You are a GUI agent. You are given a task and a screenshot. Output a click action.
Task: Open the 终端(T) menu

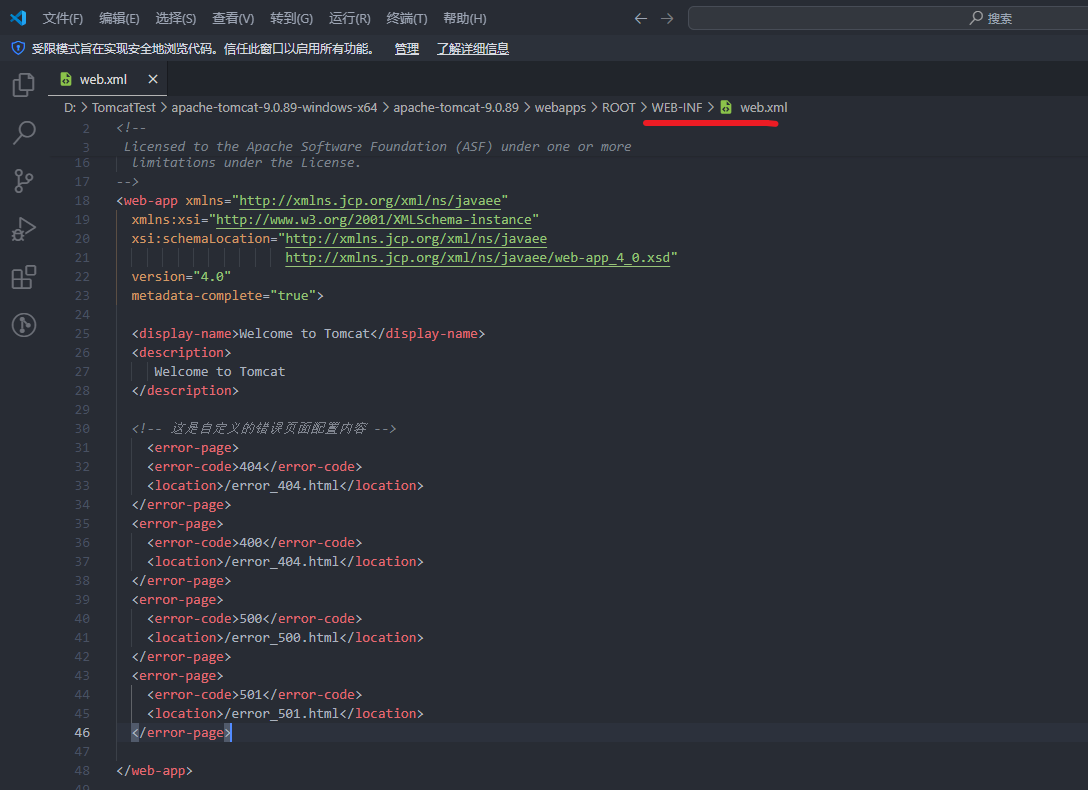coord(407,19)
